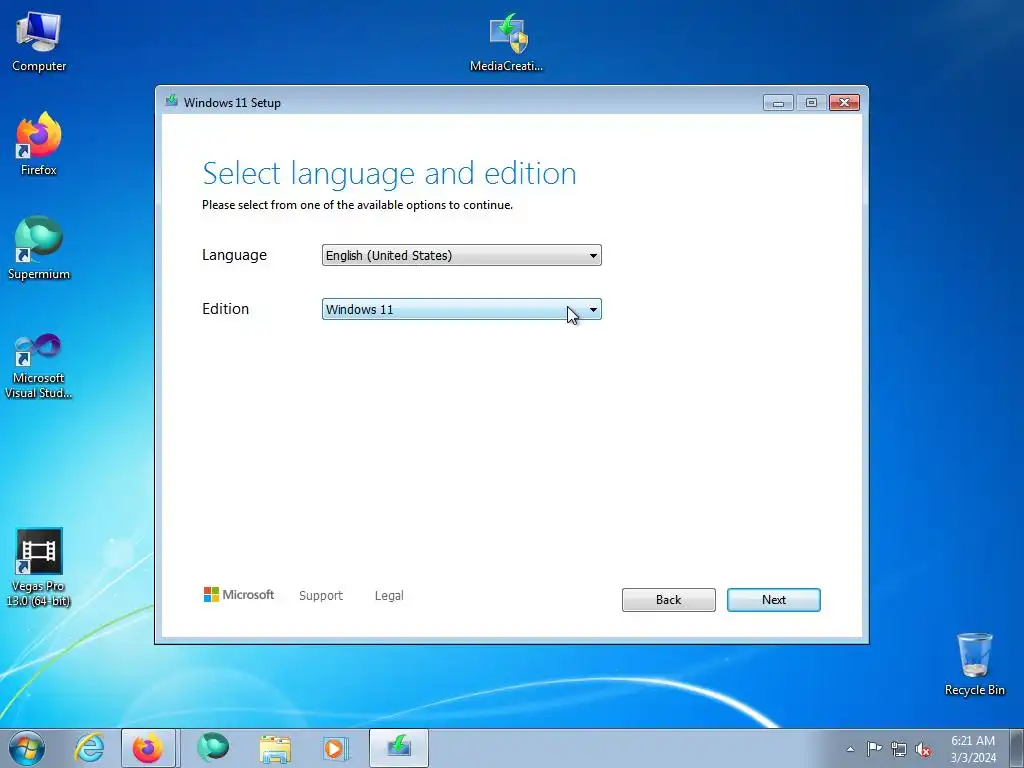Open the Action Center flag icon

(x=874, y=749)
